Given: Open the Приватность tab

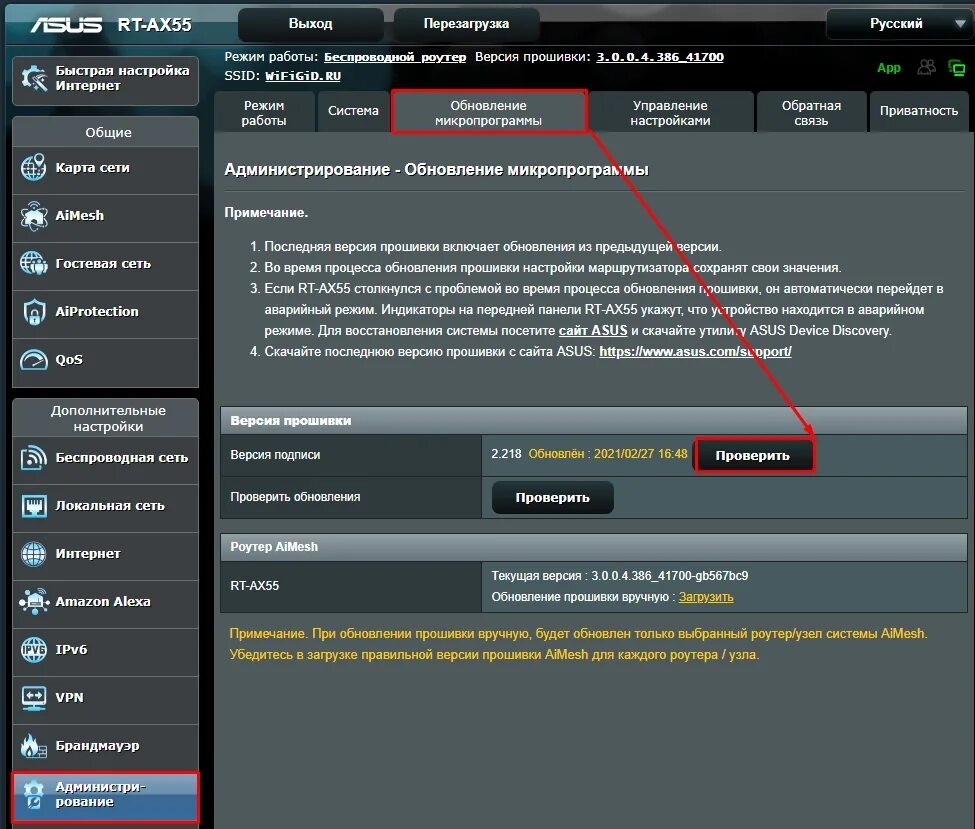Looking at the screenshot, I should click(x=919, y=111).
